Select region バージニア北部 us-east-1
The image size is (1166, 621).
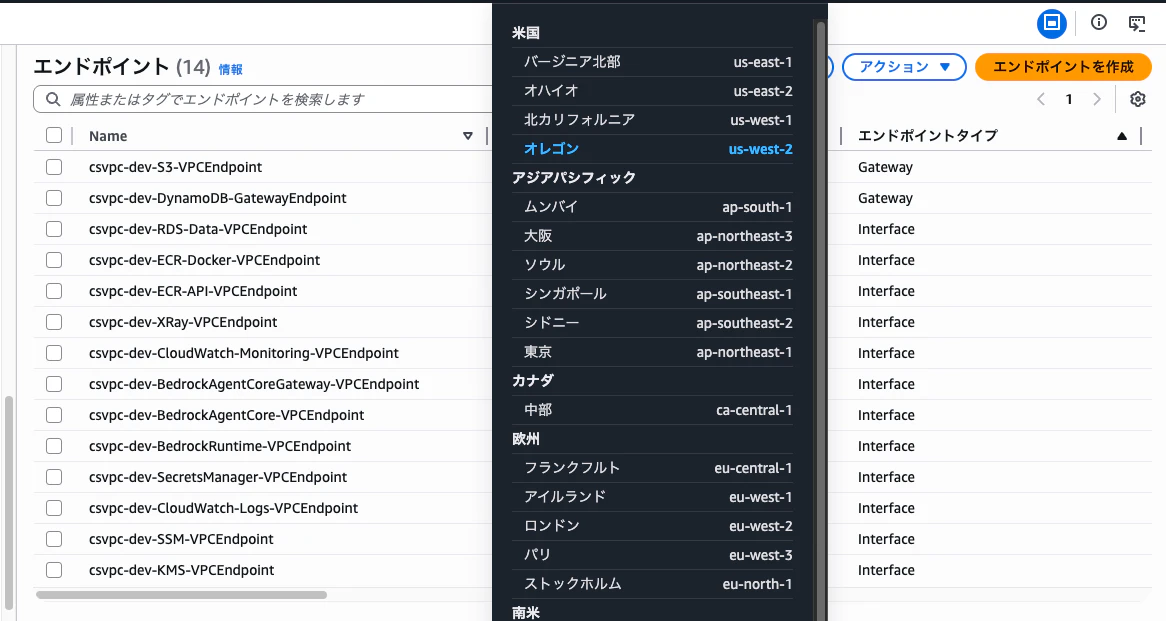pos(652,62)
